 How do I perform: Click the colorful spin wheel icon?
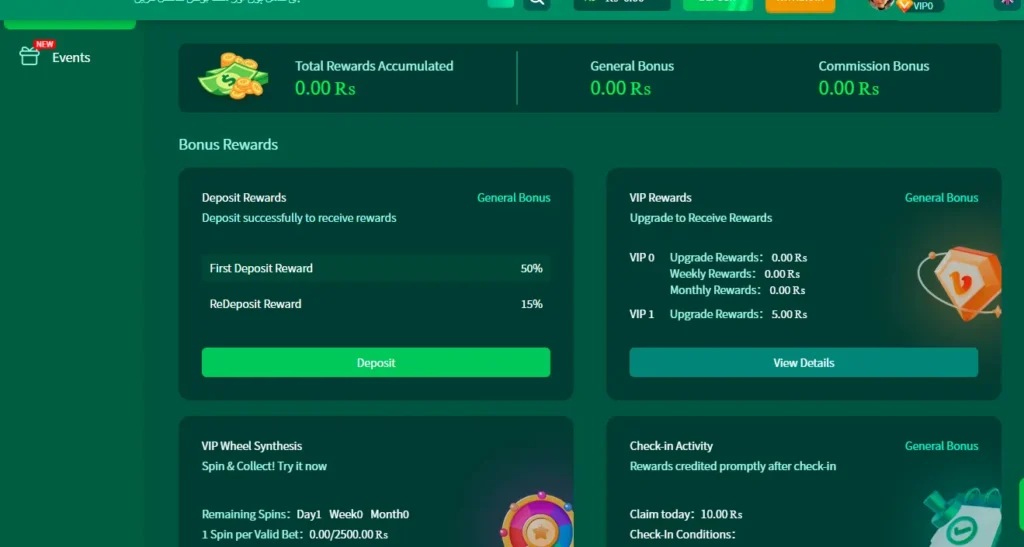pos(537,521)
